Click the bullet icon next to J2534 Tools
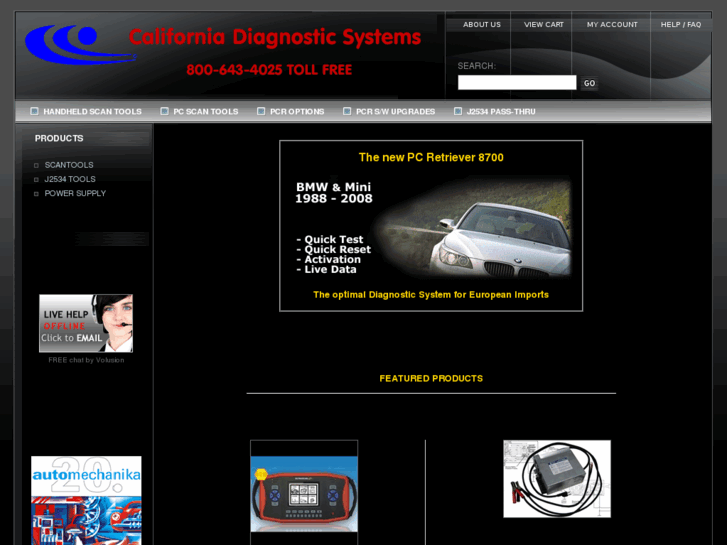 click(36, 180)
